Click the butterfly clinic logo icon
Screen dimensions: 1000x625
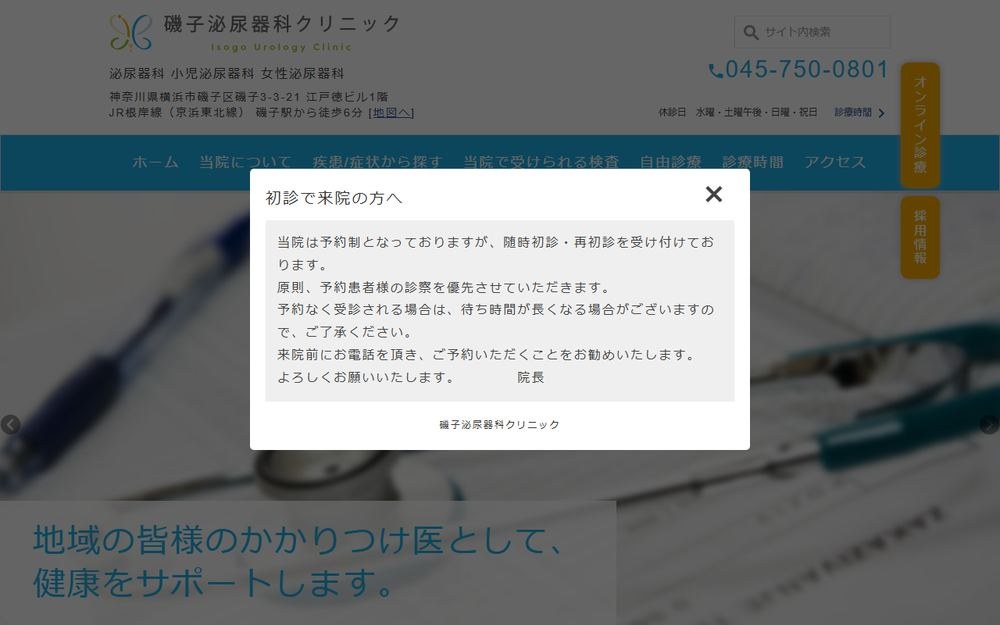[x=131, y=33]
